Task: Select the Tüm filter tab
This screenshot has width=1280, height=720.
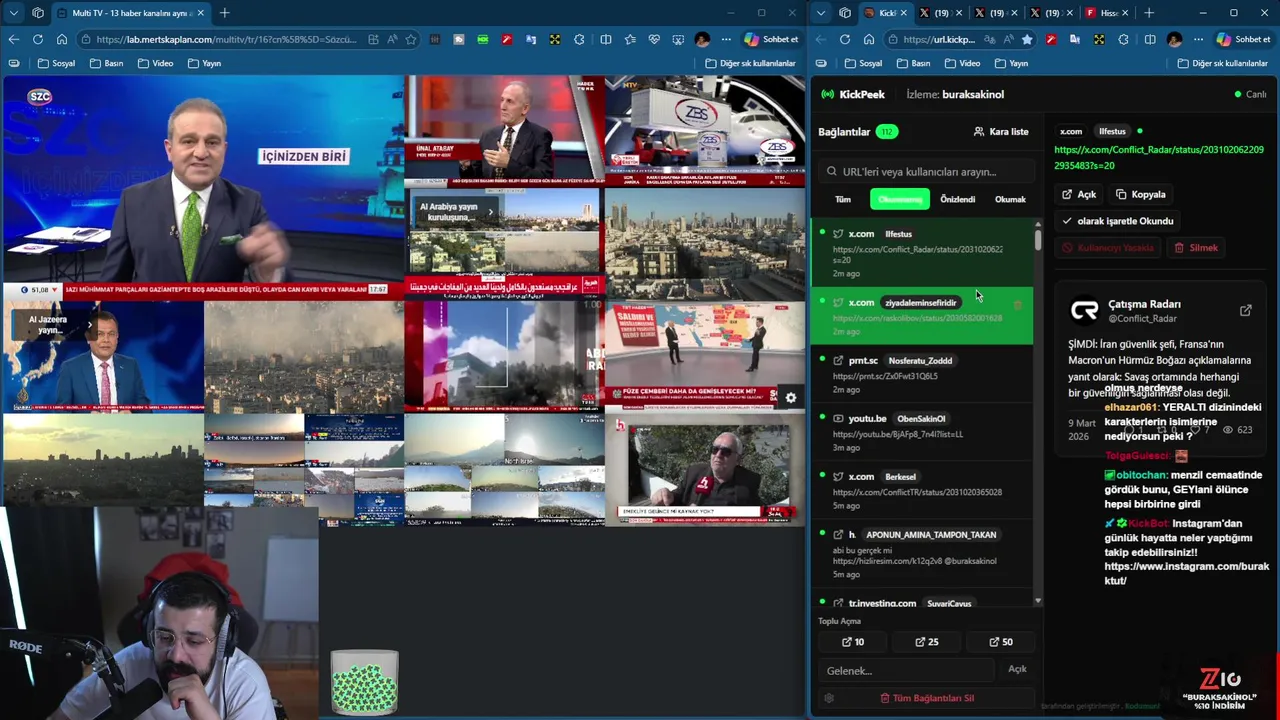Action: [x=843, y=199]
